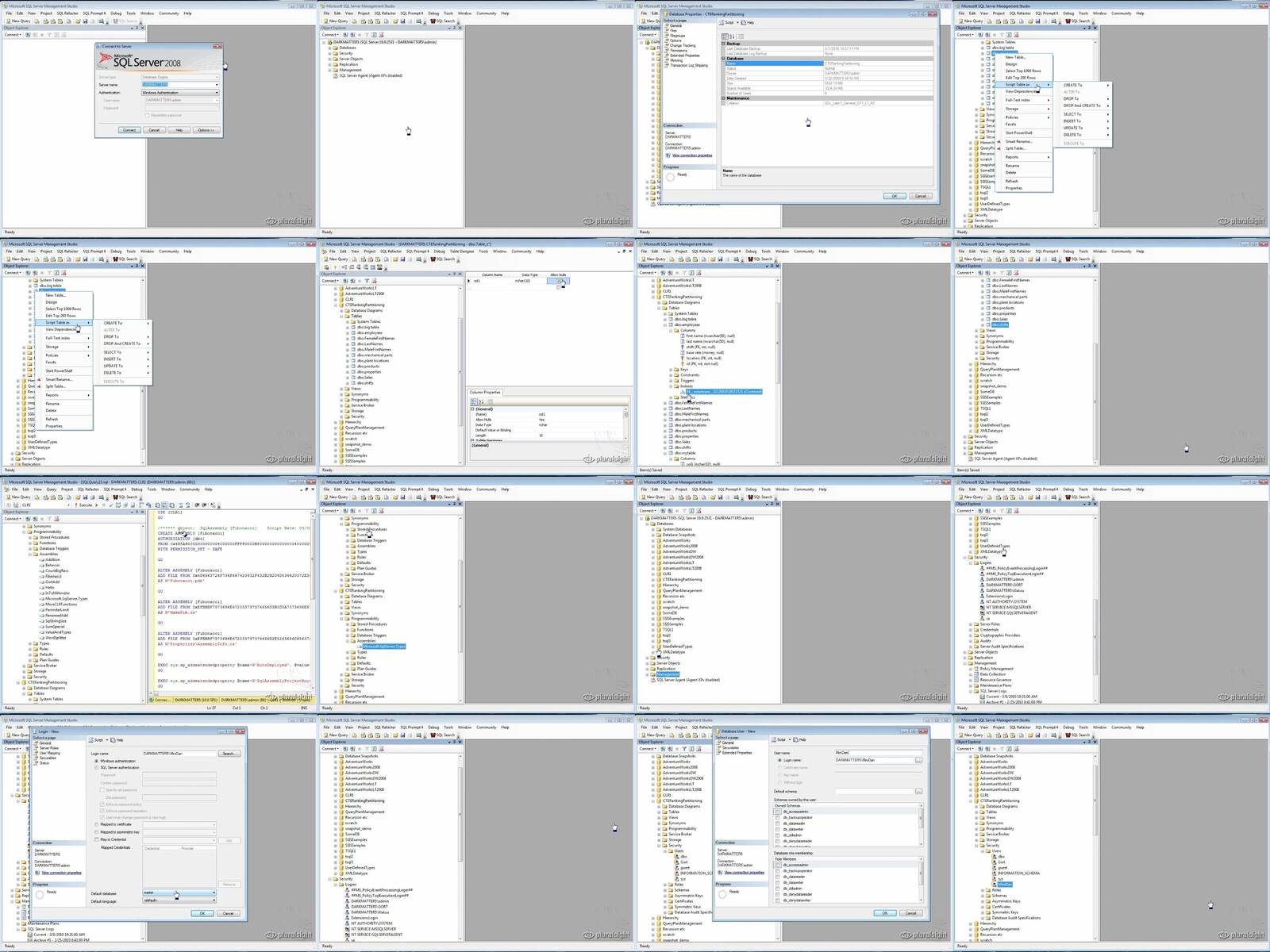
Task: Click Search... button in Login - New dialog
Action: tap(229, 753)
